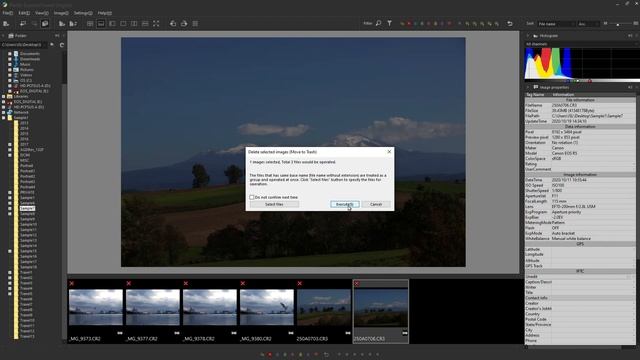Toggle red X mark on _MG_9380.CR2
Screen dimensions: 640x360
click(243, 283)
